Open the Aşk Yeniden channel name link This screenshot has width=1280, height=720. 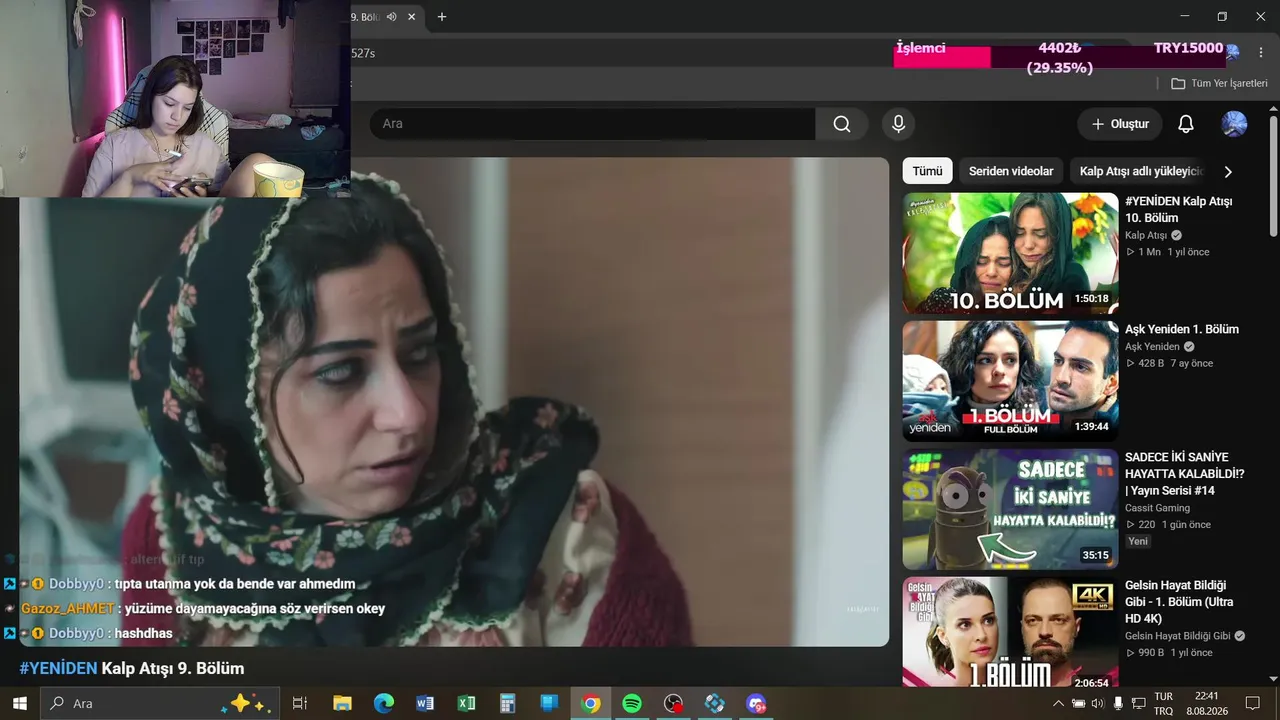click(1153, 347)
